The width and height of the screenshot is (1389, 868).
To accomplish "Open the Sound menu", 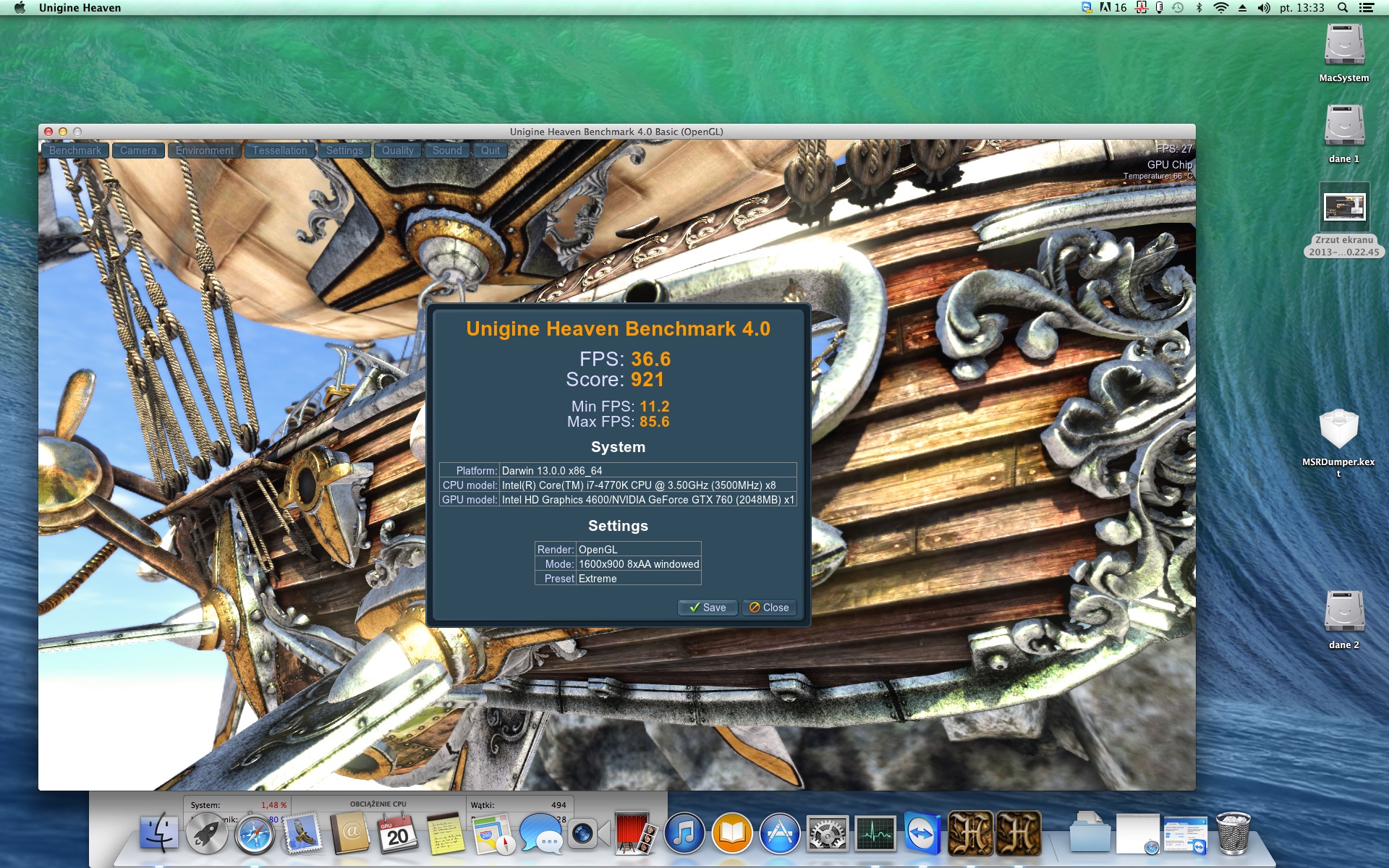I will click(x=447, y=150).
